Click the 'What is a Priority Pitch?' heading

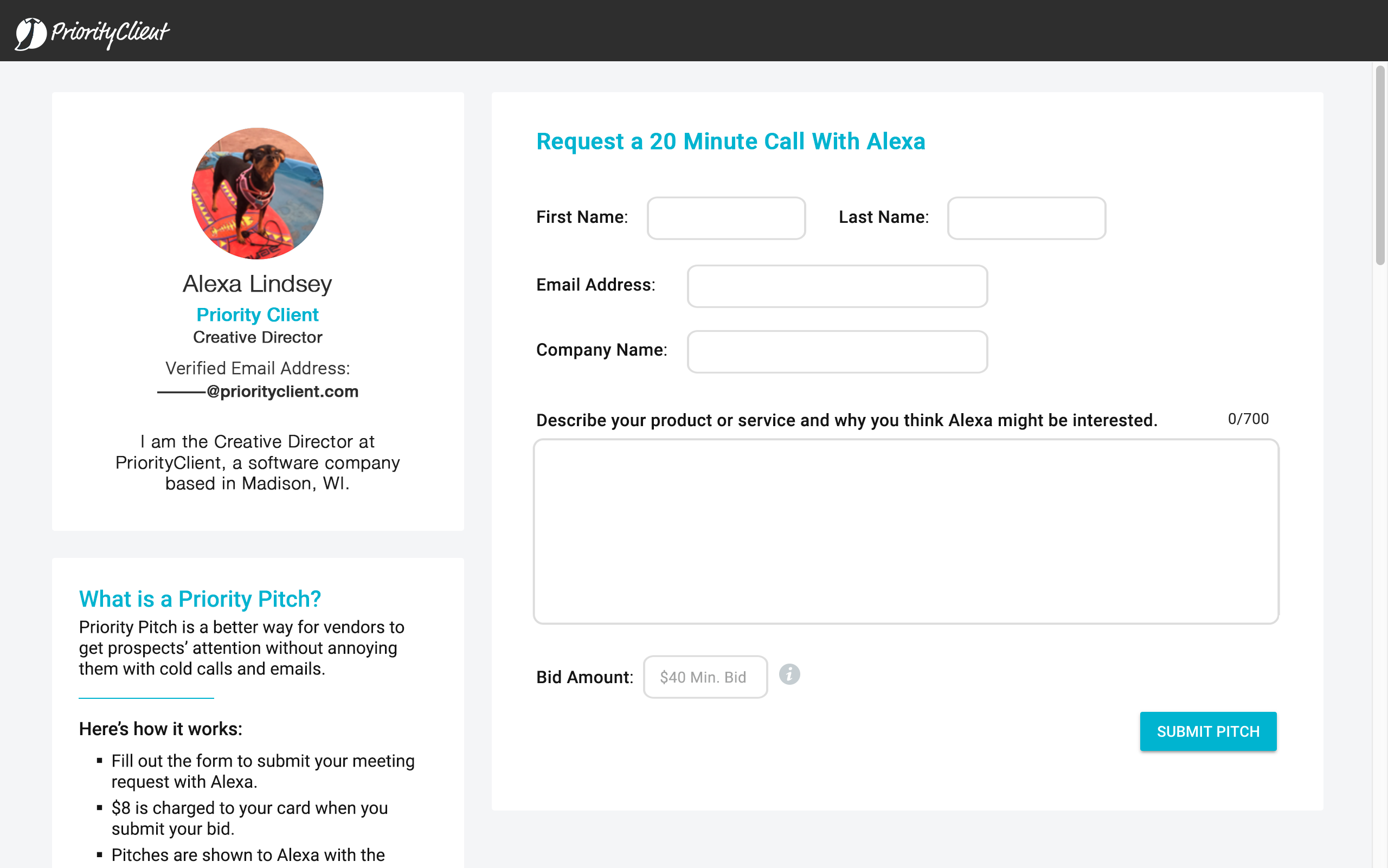coord(200,599)
